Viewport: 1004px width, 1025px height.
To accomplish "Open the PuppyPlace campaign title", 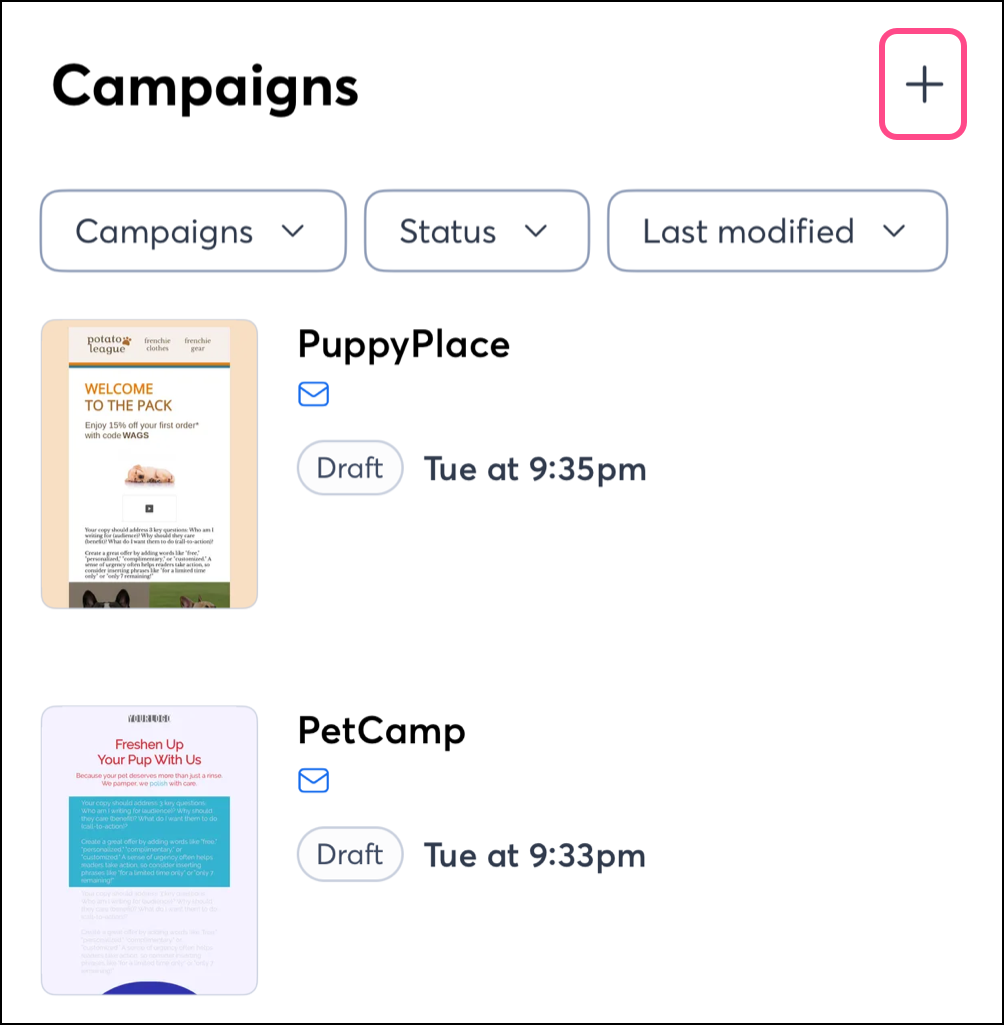I will tap(404, 344).
